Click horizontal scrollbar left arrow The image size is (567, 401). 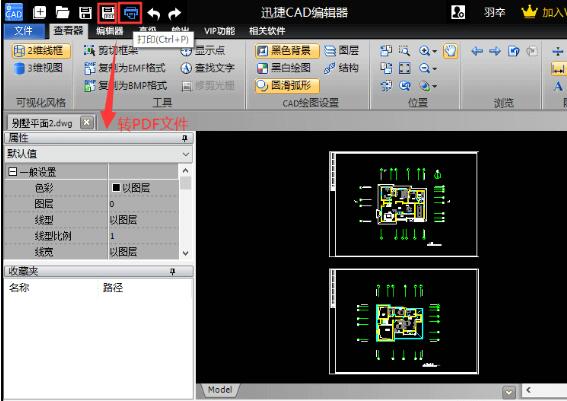pyautogui.click(x=529, y=390)
